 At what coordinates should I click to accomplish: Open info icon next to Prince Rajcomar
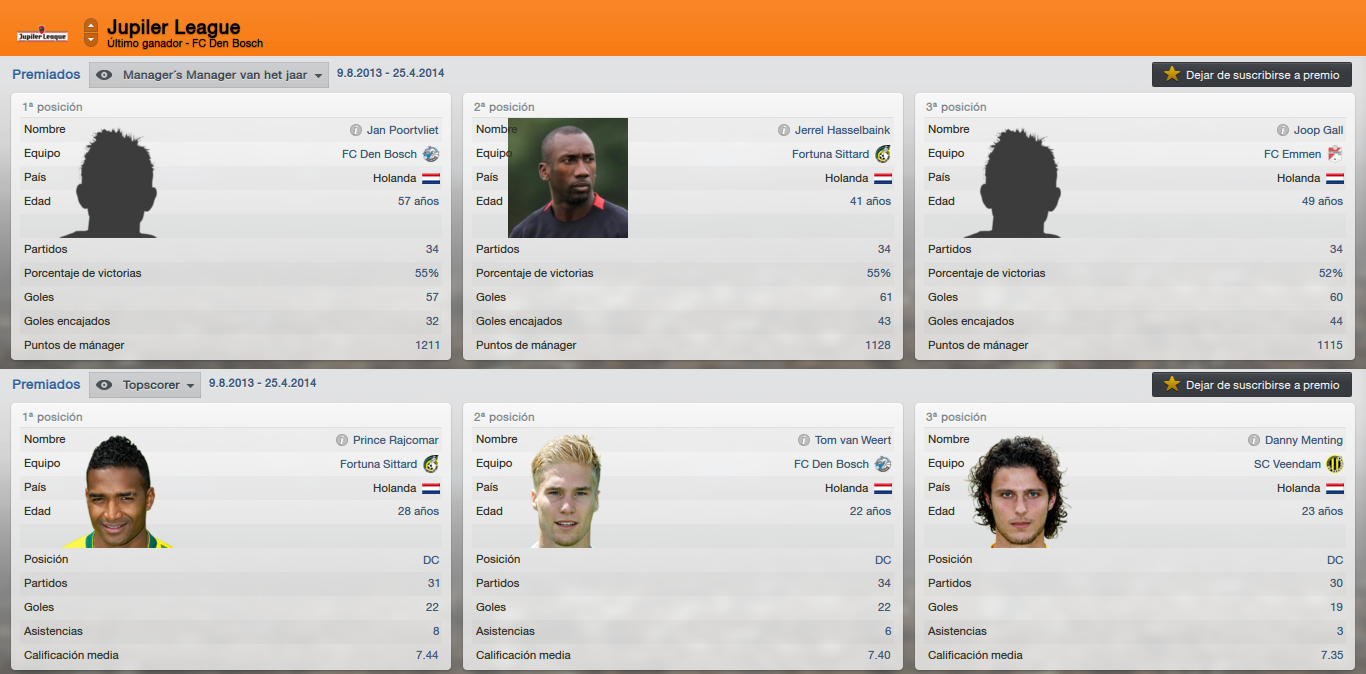342,440
